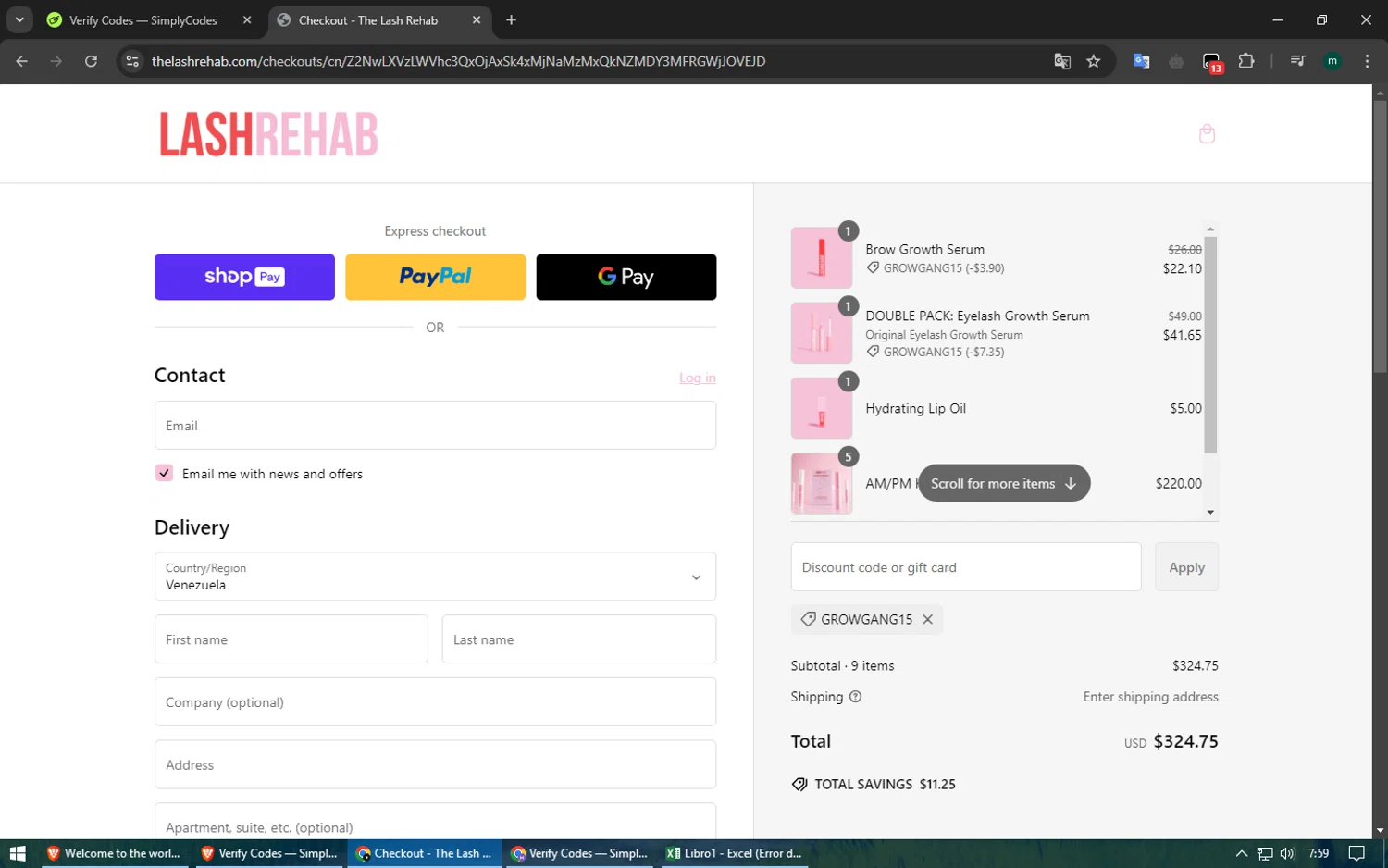The height and width of the screenshot is (868, 1388).
Task: Click the DOUBLE PACK Eyelash Serum thumbnail
Action: point(822,333)
